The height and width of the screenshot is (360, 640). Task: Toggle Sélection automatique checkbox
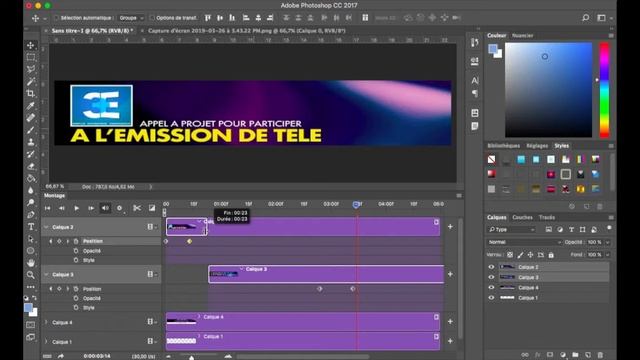[x=56, y=18]
